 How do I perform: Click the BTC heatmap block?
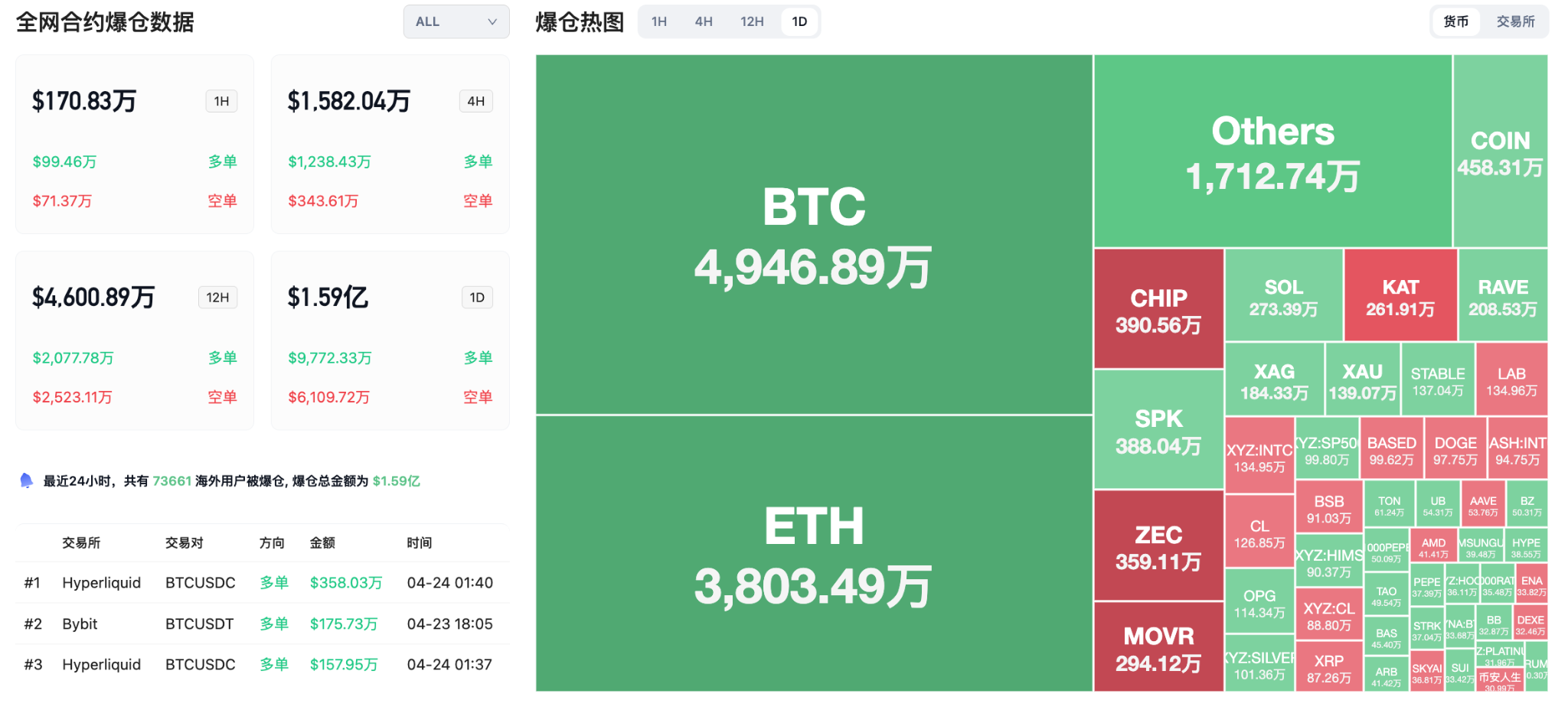[813, 235]
